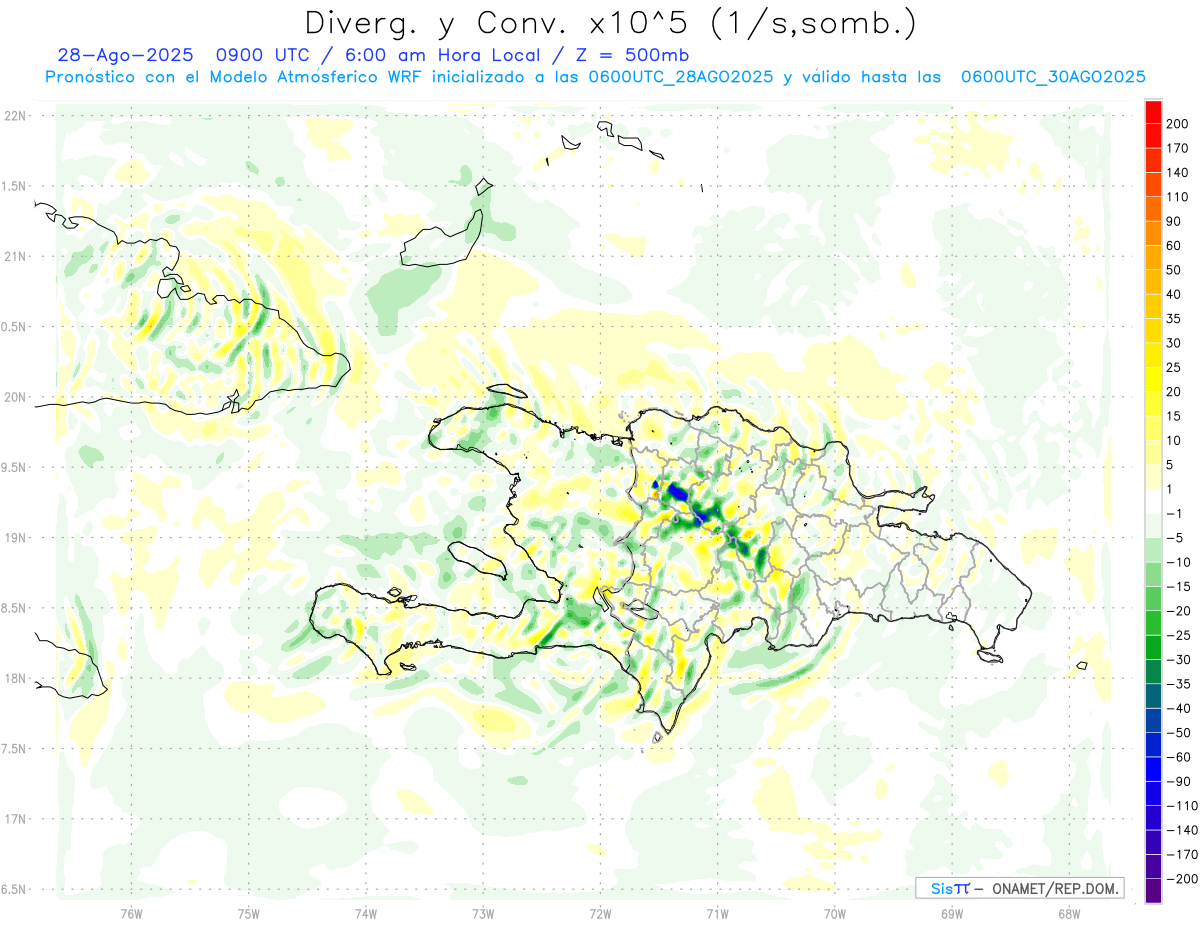Click the chart title 'Diverg. y Conv. x10^5'

499,22
